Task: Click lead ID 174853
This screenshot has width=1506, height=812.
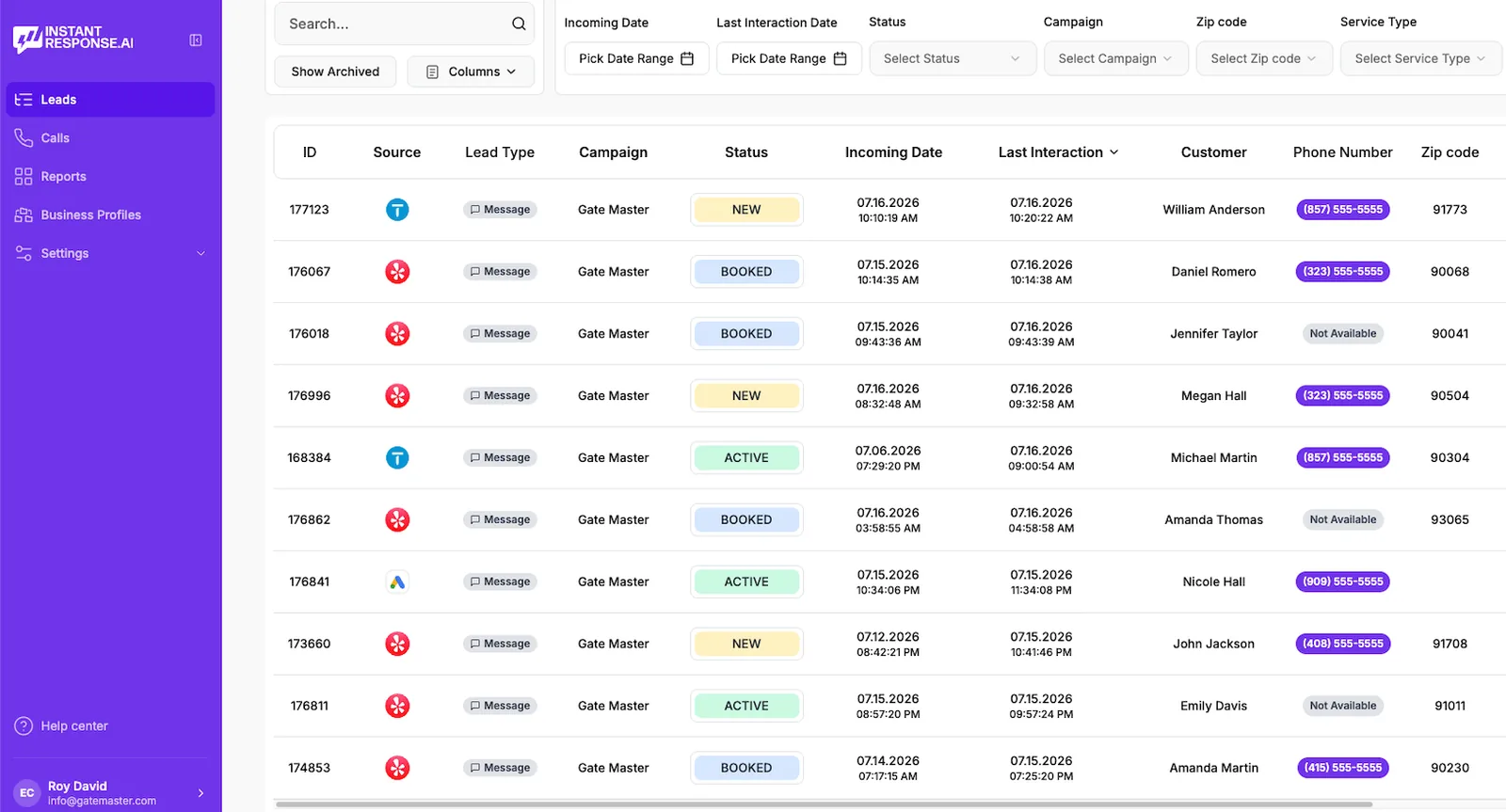Action: tap(309, 768)
